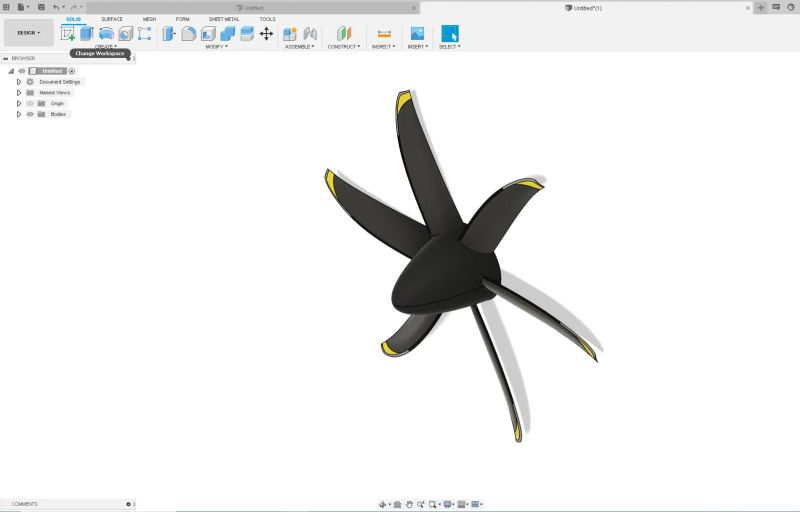Click the activate radio button beside Untitled component
The image size is (800, 512).
(72, 71)
